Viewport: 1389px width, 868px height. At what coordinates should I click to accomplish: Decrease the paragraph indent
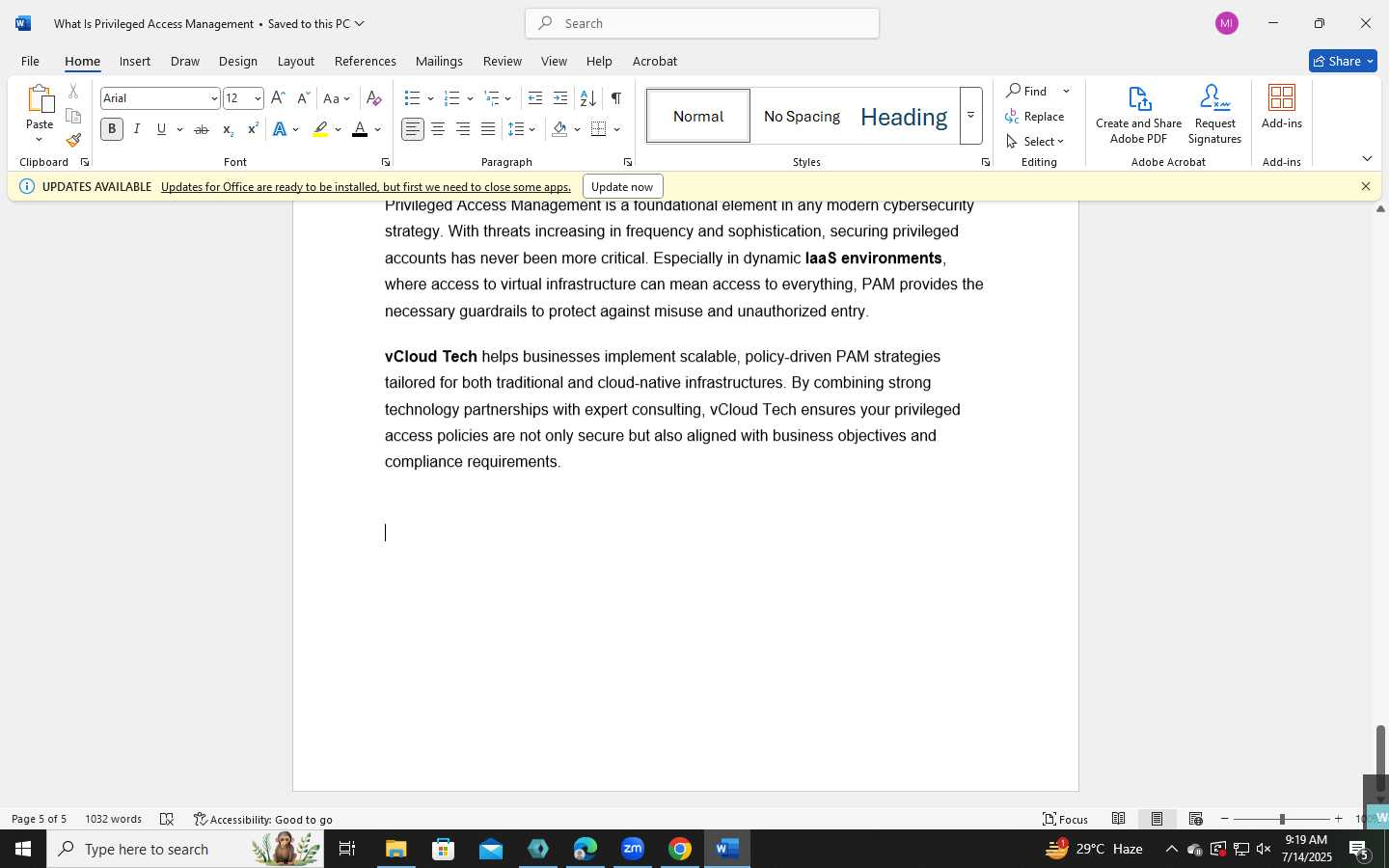point(535,98)
